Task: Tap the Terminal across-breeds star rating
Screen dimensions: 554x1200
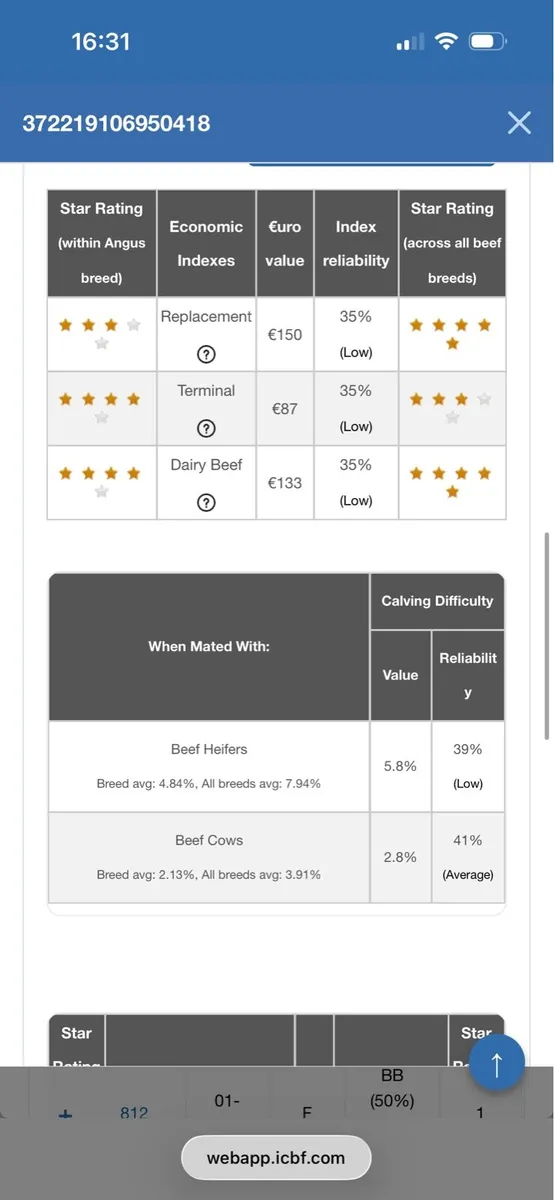Action: tap(452, 408)
